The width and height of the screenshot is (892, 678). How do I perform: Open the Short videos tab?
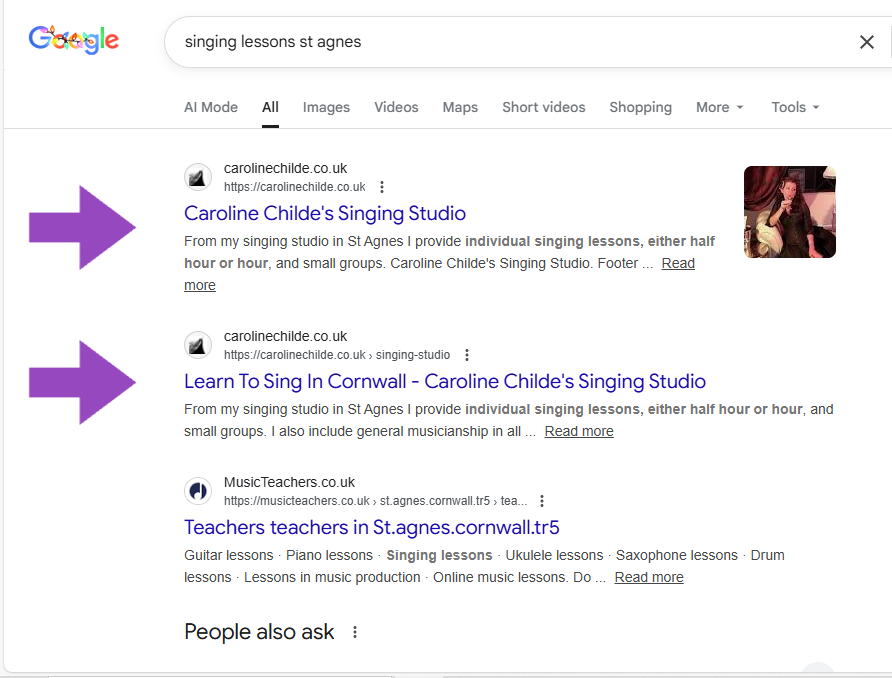(x=543, y=107)
